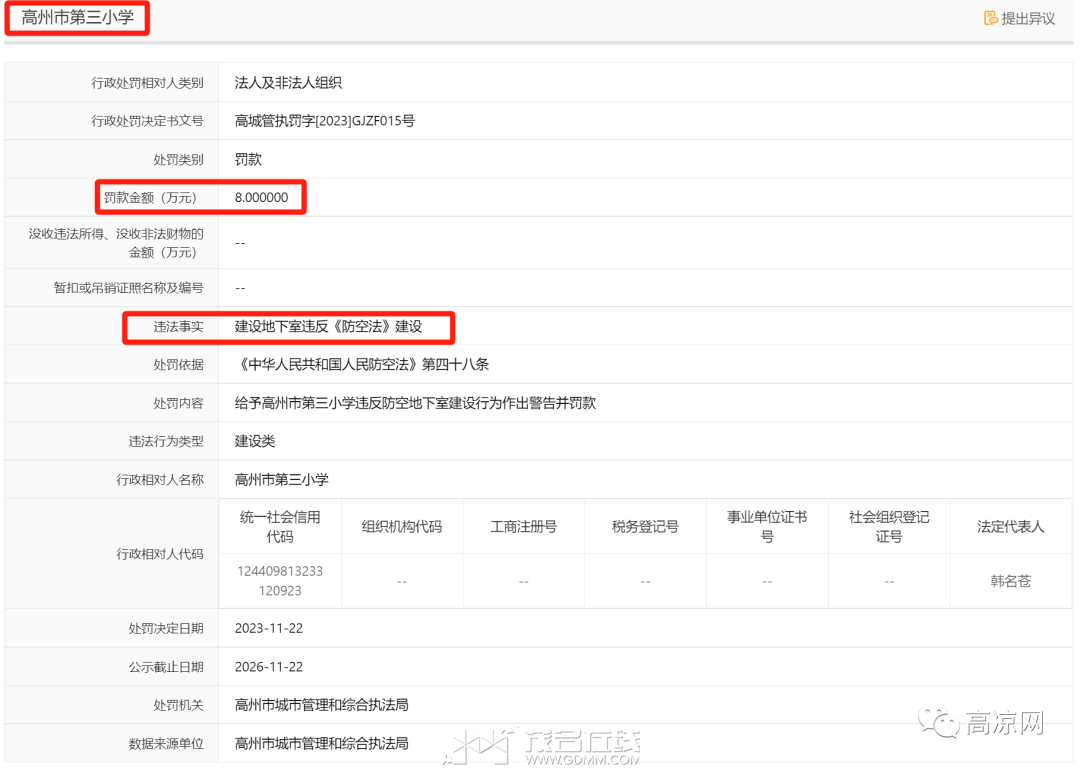Click the label 暂扣或吊销证照名称及编号

coord(129,288)
